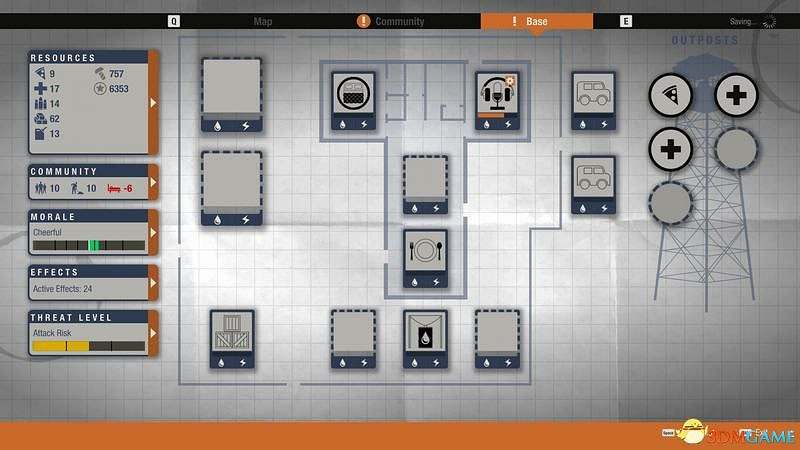Image resolution: width=800 pixels, height=450 pixels.
Task: Open the food outpost pizza slice icon
Action: tap(671, 96)
